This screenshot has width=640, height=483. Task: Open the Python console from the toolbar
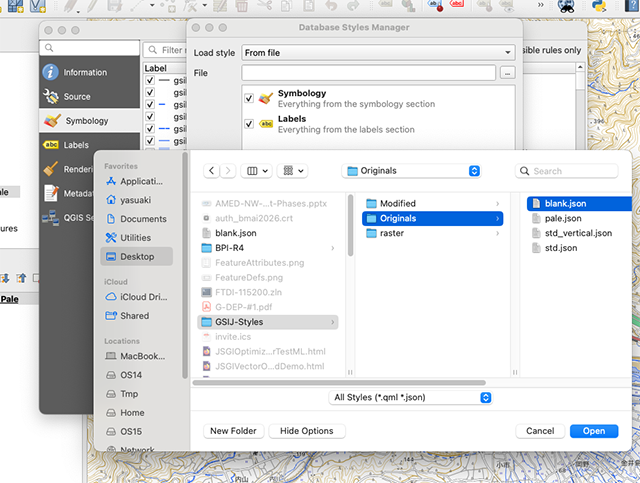[599, 5]
